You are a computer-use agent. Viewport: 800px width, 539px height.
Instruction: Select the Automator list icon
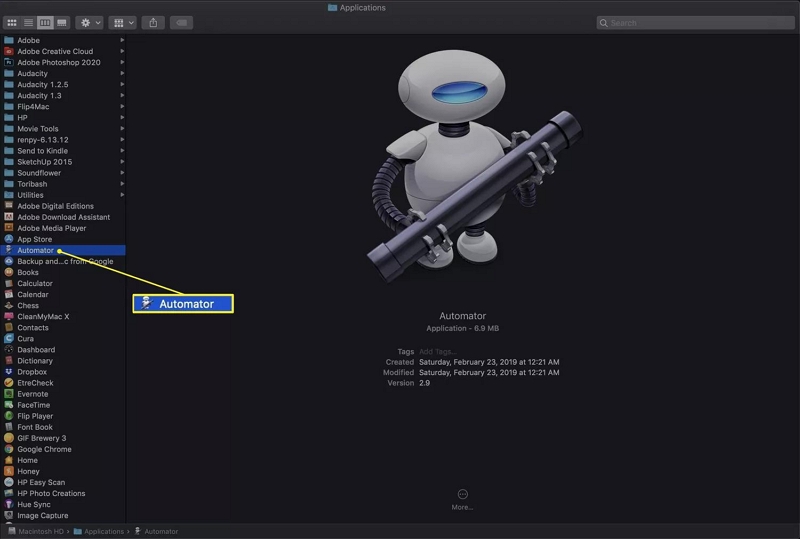(9, 250)
